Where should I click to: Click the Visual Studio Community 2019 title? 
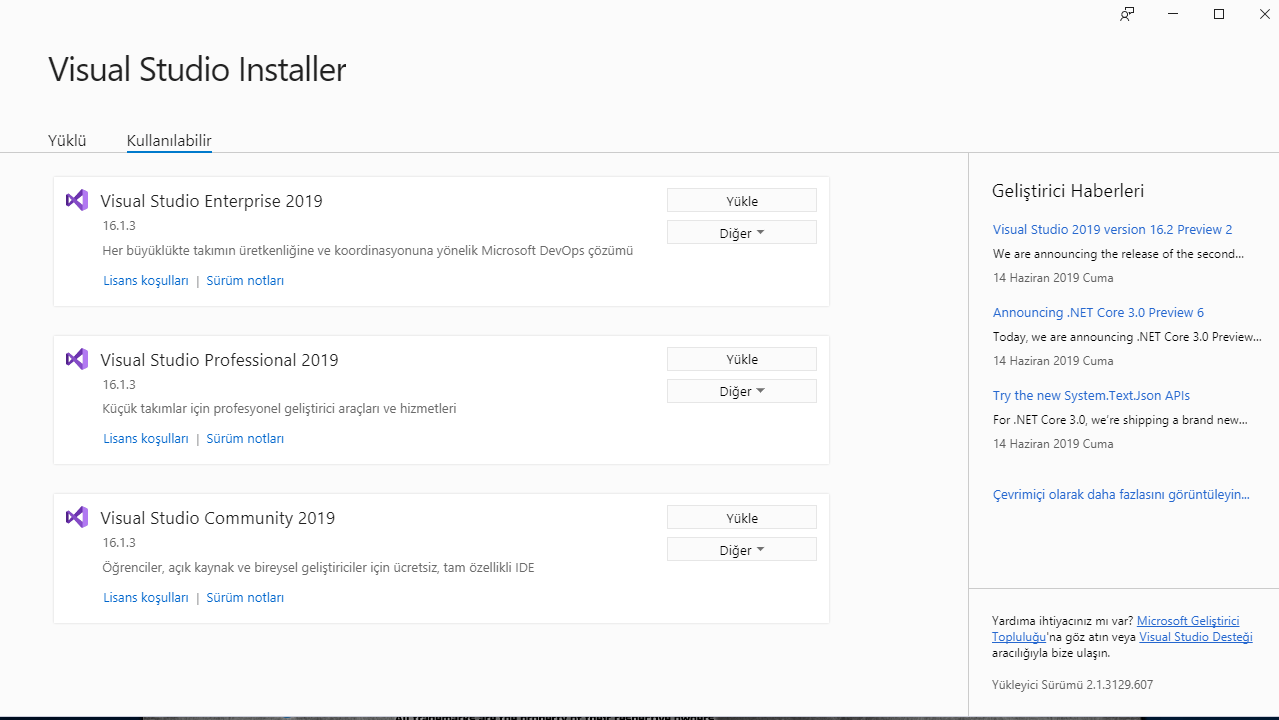tap(217, 518)
